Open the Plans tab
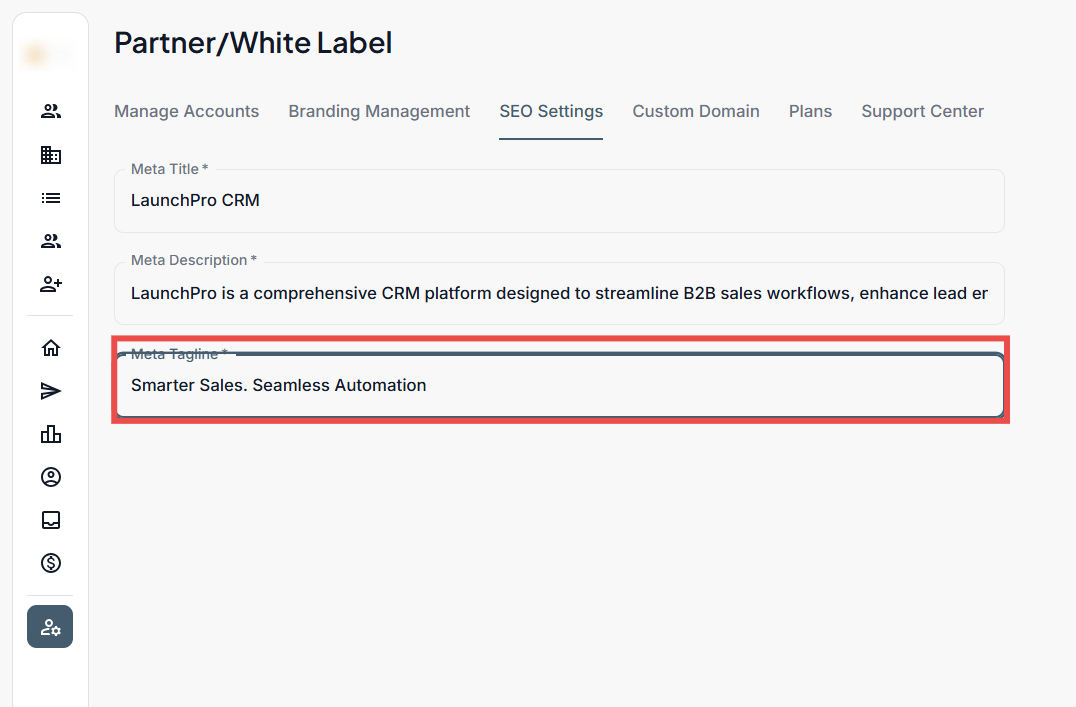 [810, 112]
